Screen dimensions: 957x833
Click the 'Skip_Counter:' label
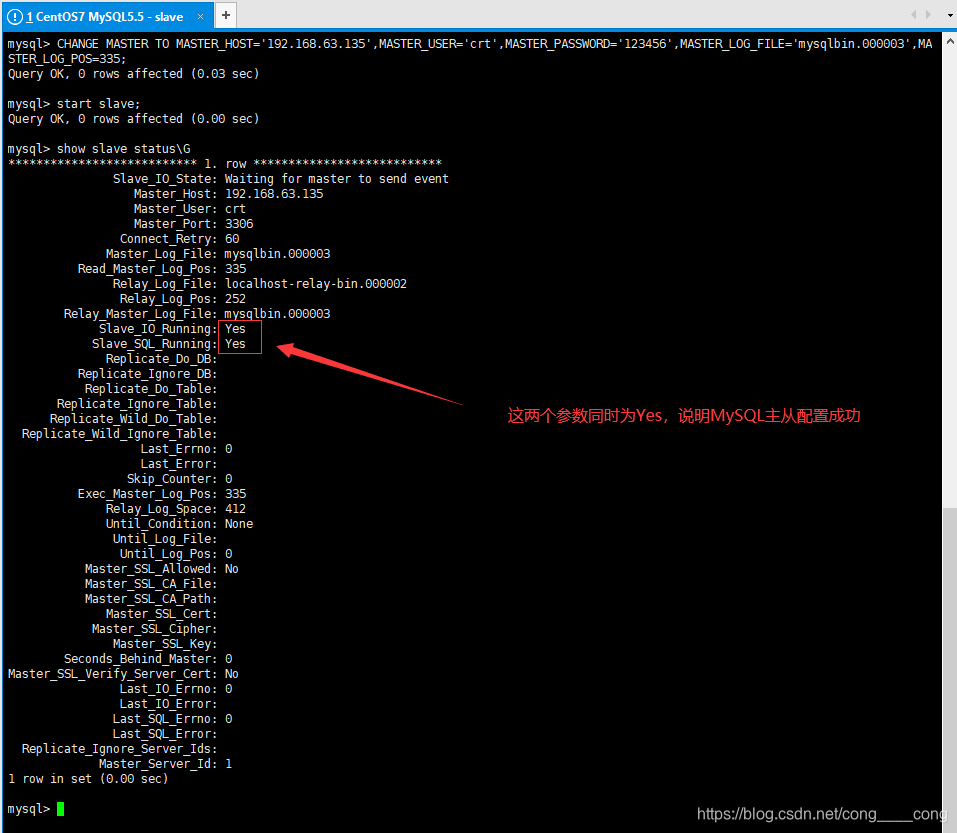point(172,479)
